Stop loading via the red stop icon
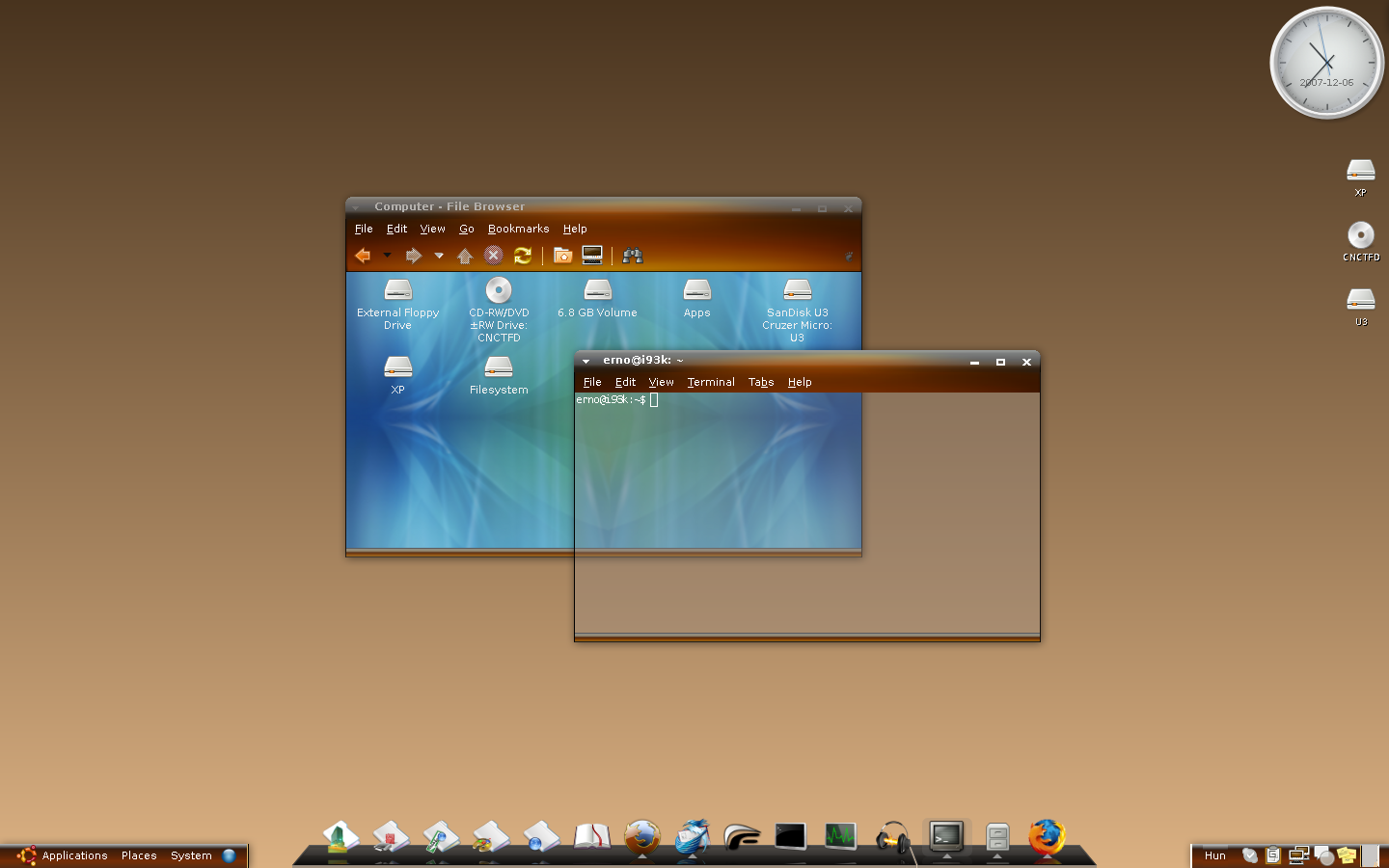Screen dimensions: 1389x868 click(494, 256)
